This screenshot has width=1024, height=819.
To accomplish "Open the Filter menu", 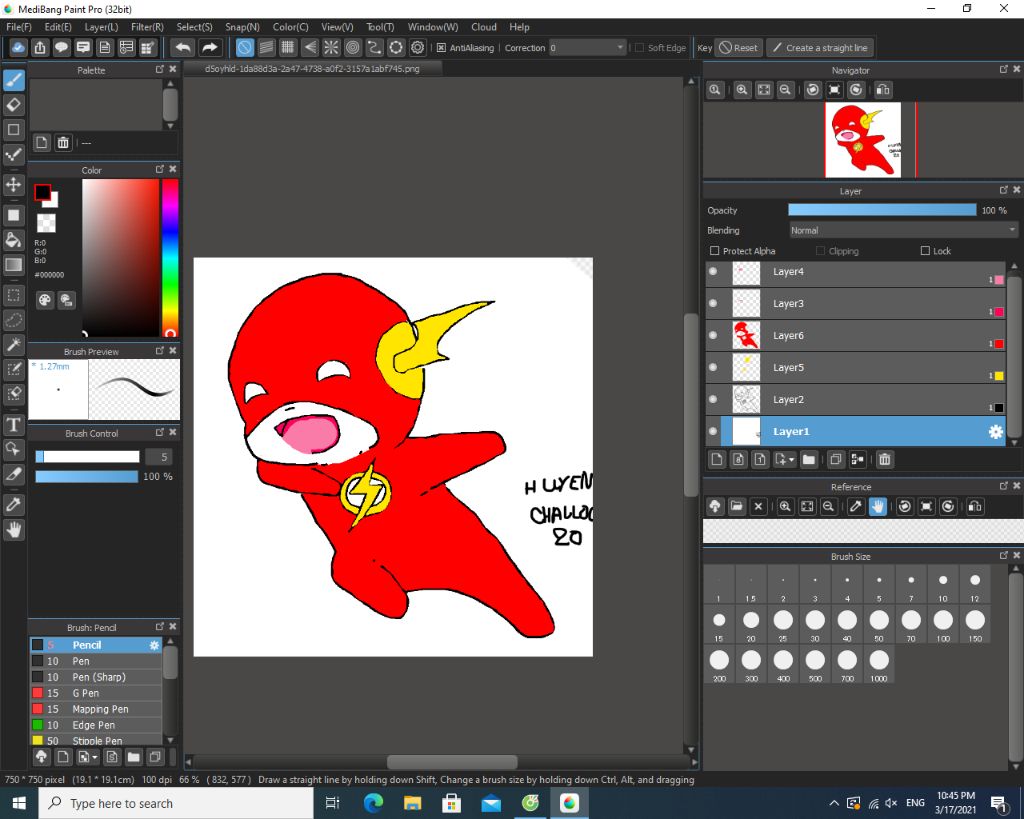I will (x=147, y=27).
